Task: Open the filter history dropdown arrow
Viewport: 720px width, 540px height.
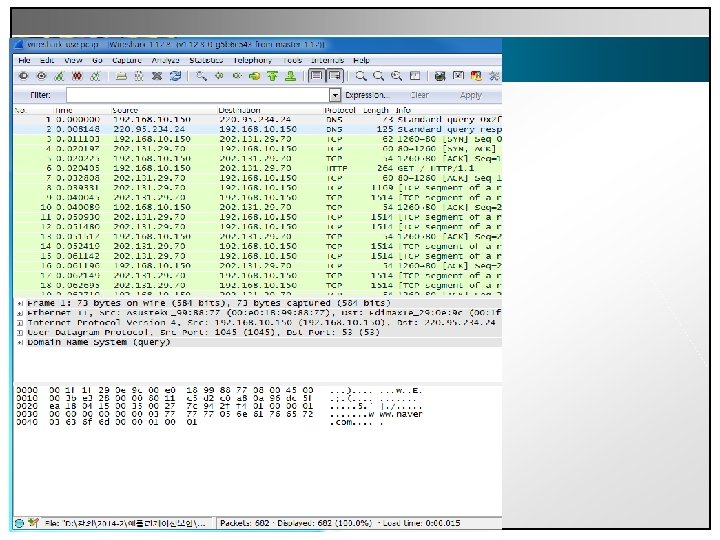Action: point(335,95)
